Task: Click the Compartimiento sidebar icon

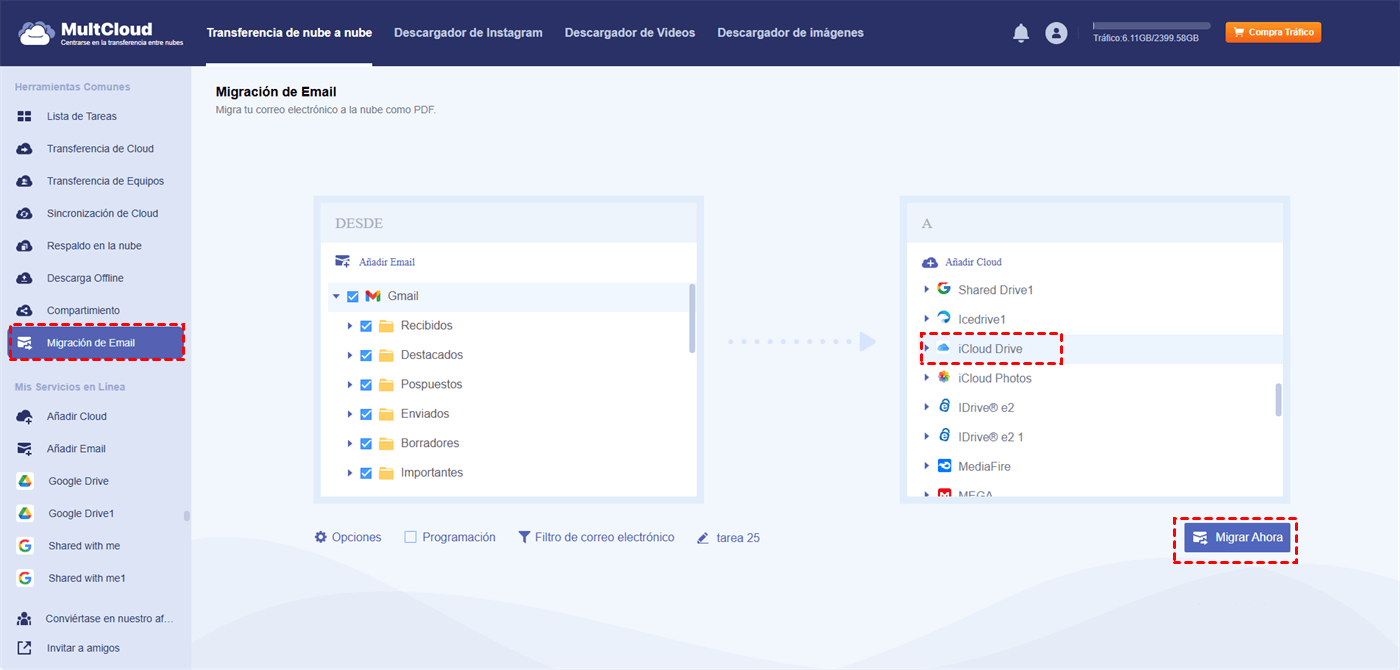Action: [x=24, y=310]
